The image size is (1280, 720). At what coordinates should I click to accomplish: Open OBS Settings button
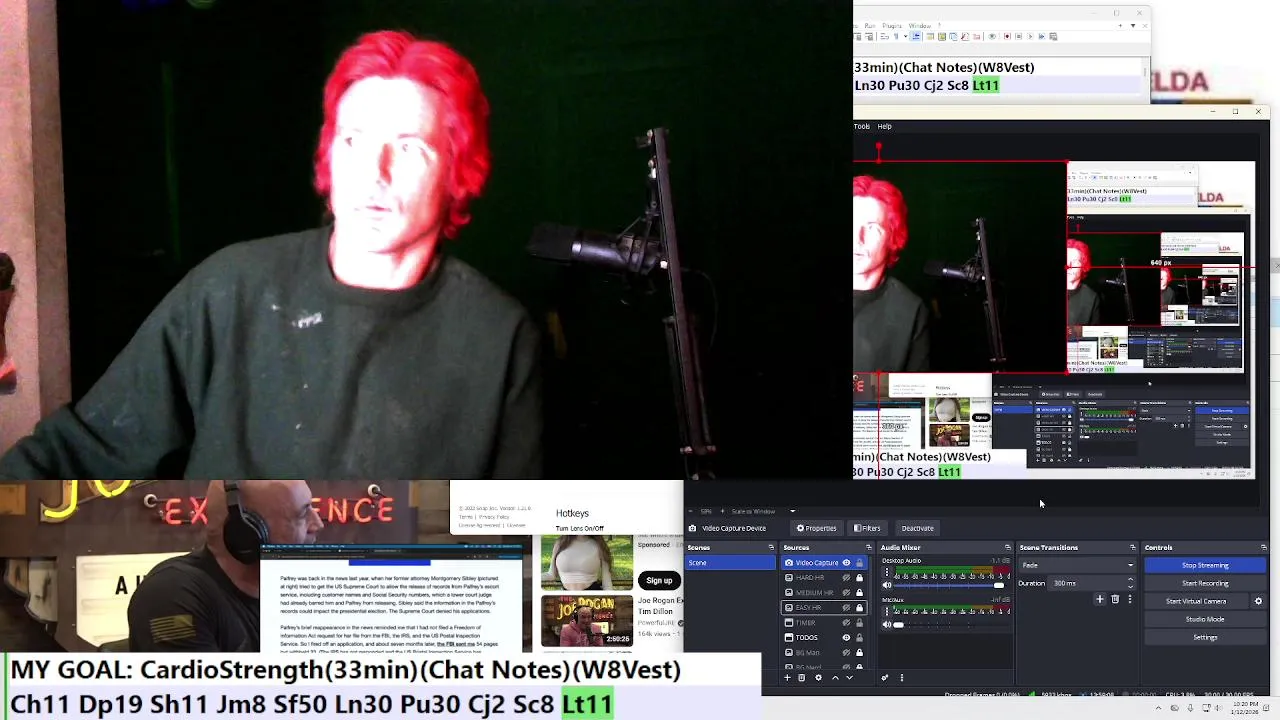click(x=1205, y=637)
